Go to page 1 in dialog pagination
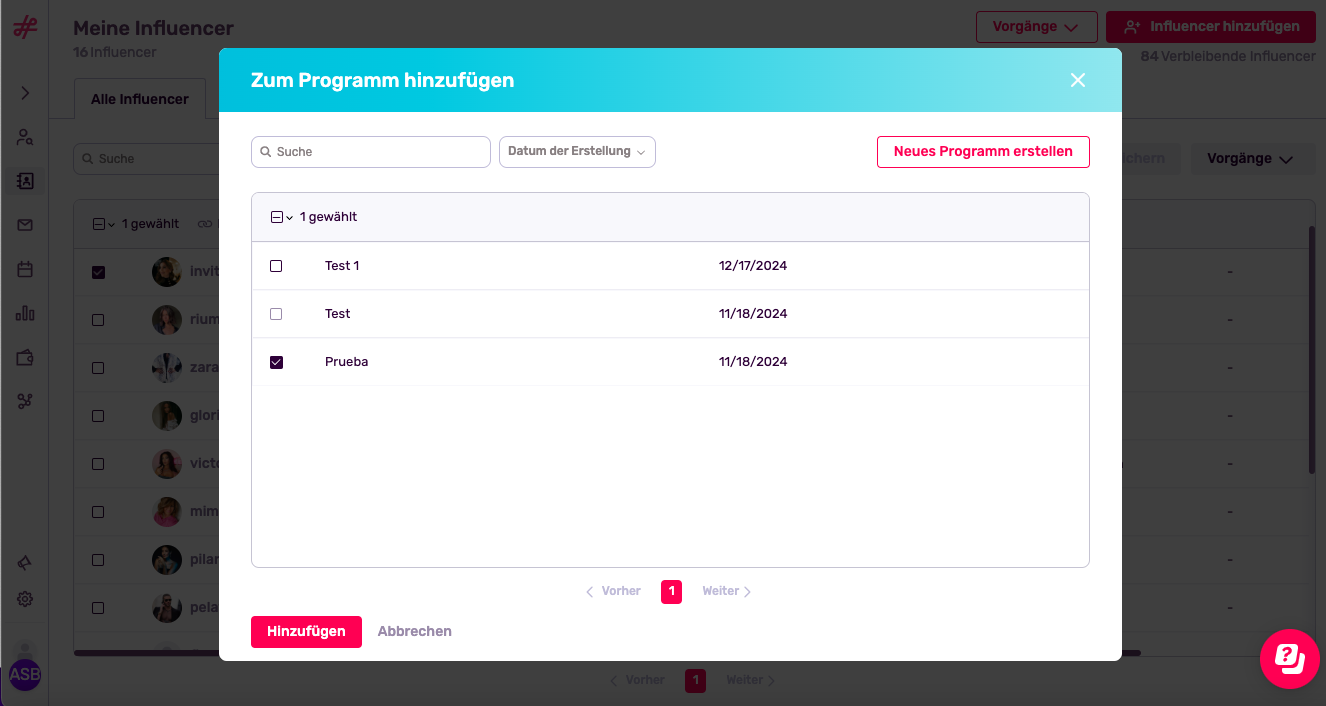Viewport: 1326px width, 706px height. click(671, 592)
